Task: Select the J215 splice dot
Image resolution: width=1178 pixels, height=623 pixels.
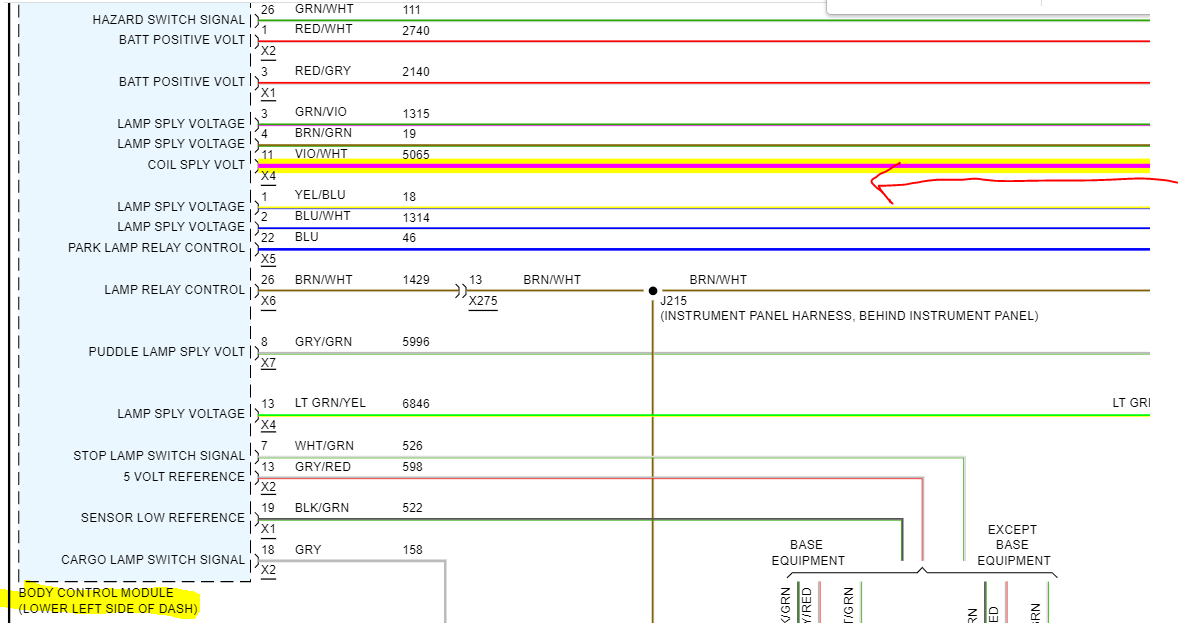Action: [x=653, y=291]
